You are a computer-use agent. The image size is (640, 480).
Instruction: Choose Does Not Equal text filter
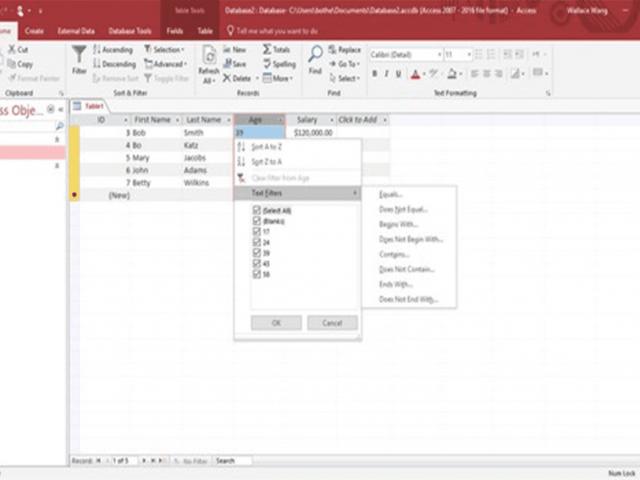[402, 209]
